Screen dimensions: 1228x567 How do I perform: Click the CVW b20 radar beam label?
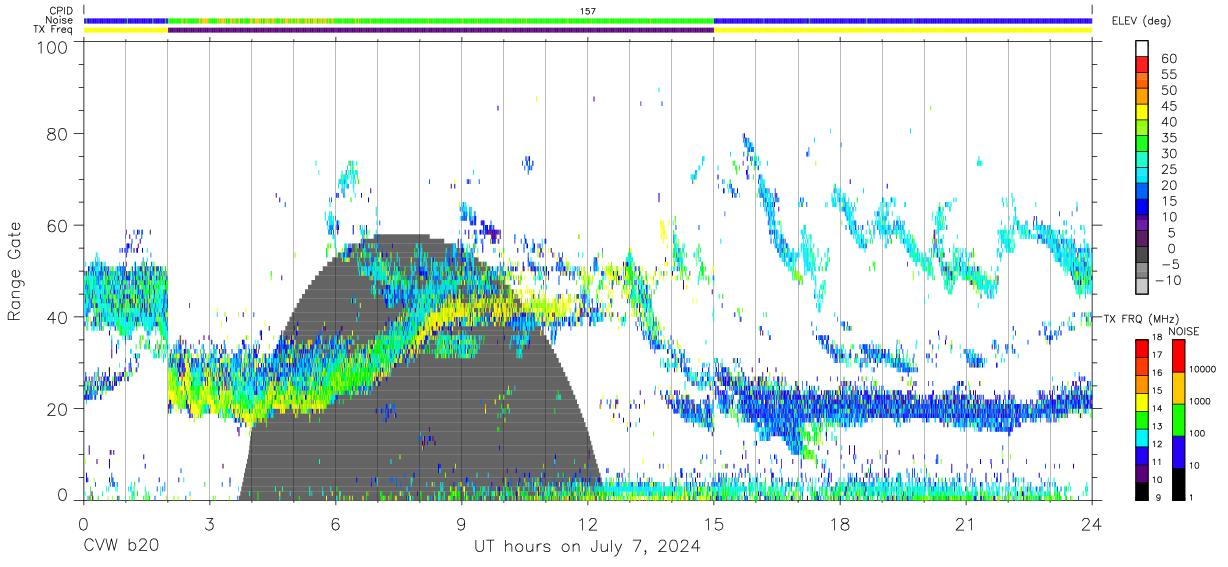[120, 547]
